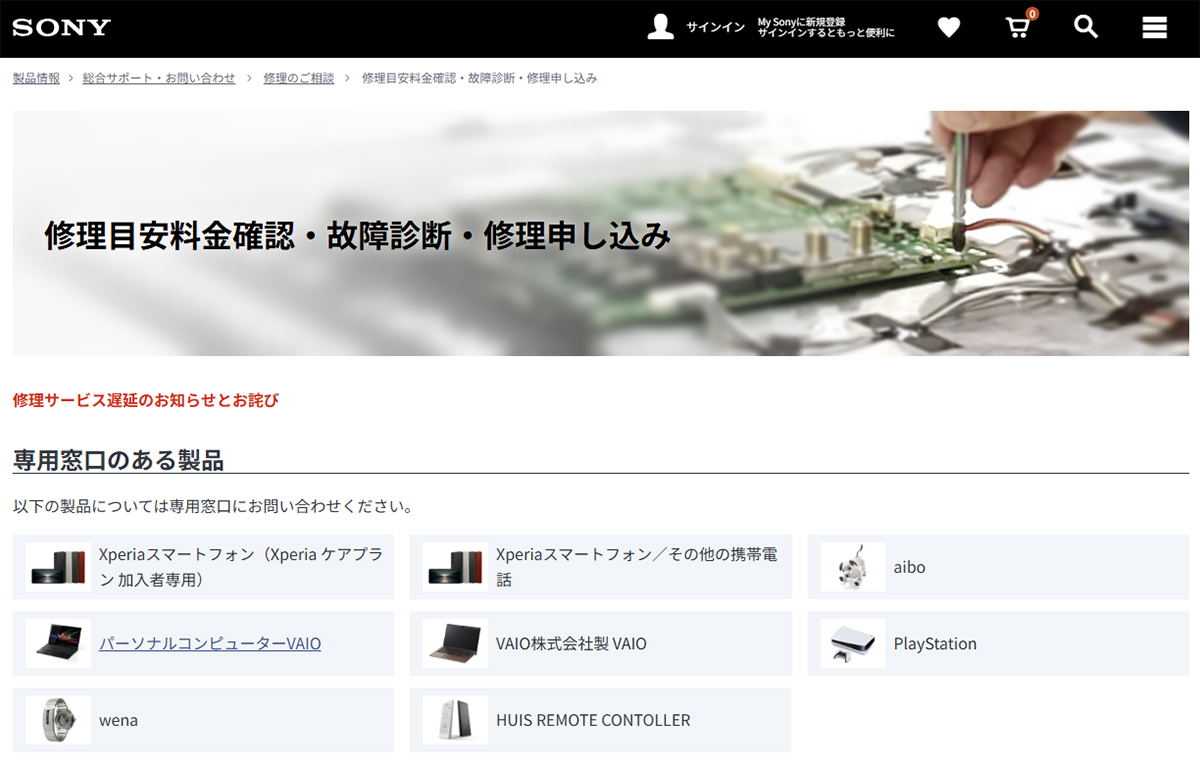This screenshot has width=1200, height=771.
Task: Click the VAIO株式会社製 VAIO laptop thumbnail
Action: click(455, 644)
